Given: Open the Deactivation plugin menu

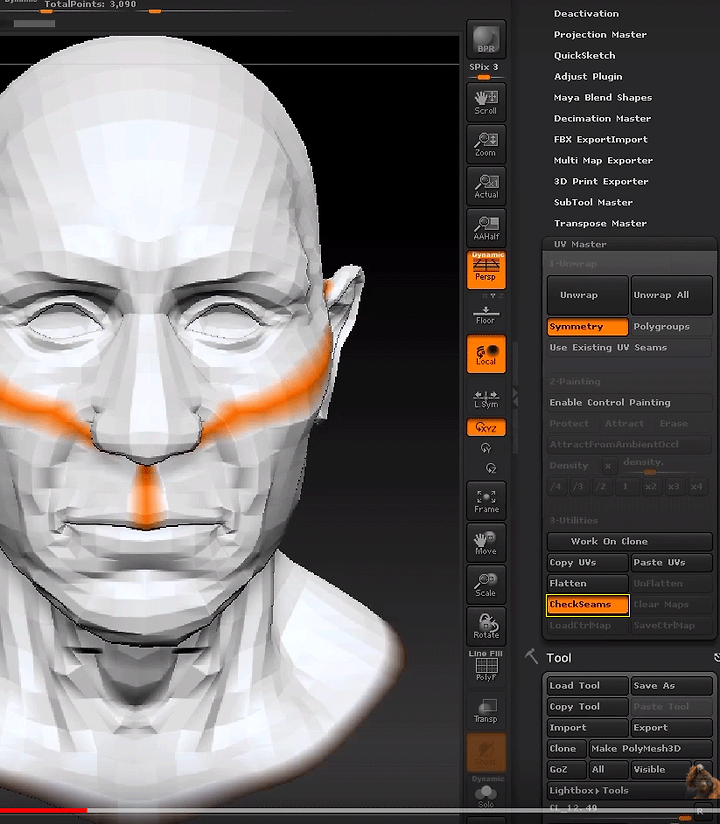Looking at the screenshot, I should tap(586, 14).
